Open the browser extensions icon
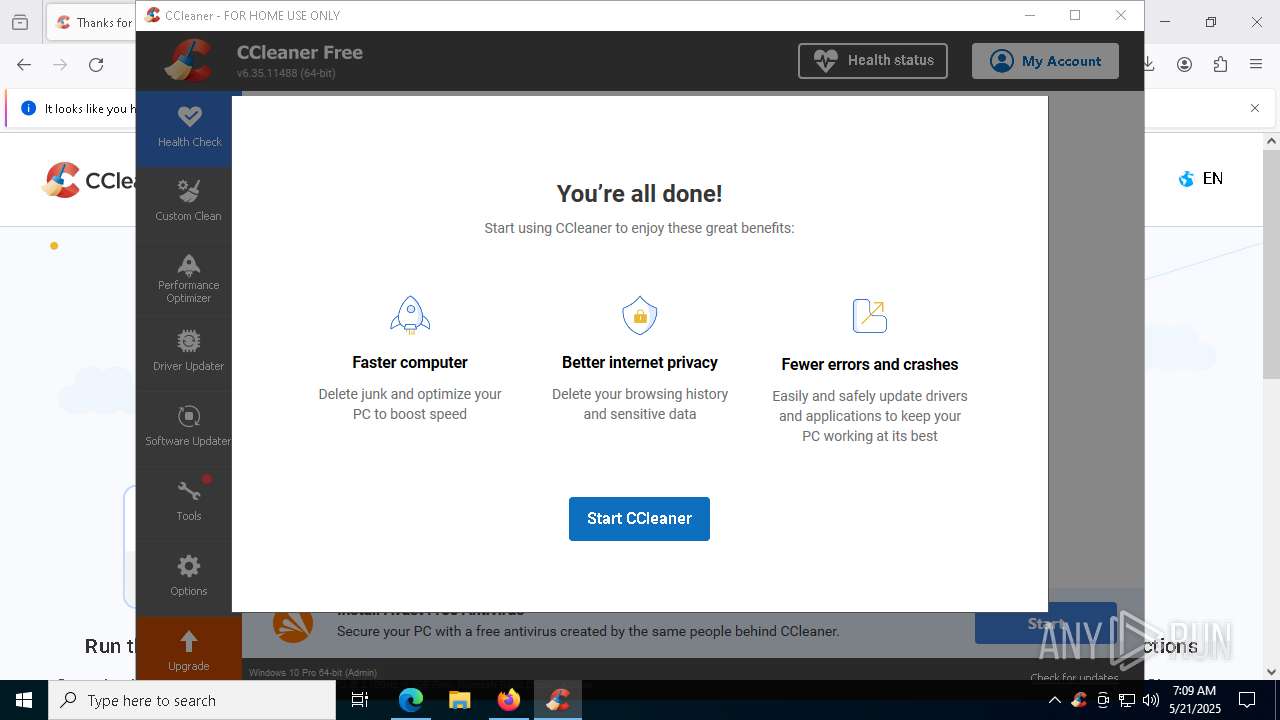 (1220, 65)
